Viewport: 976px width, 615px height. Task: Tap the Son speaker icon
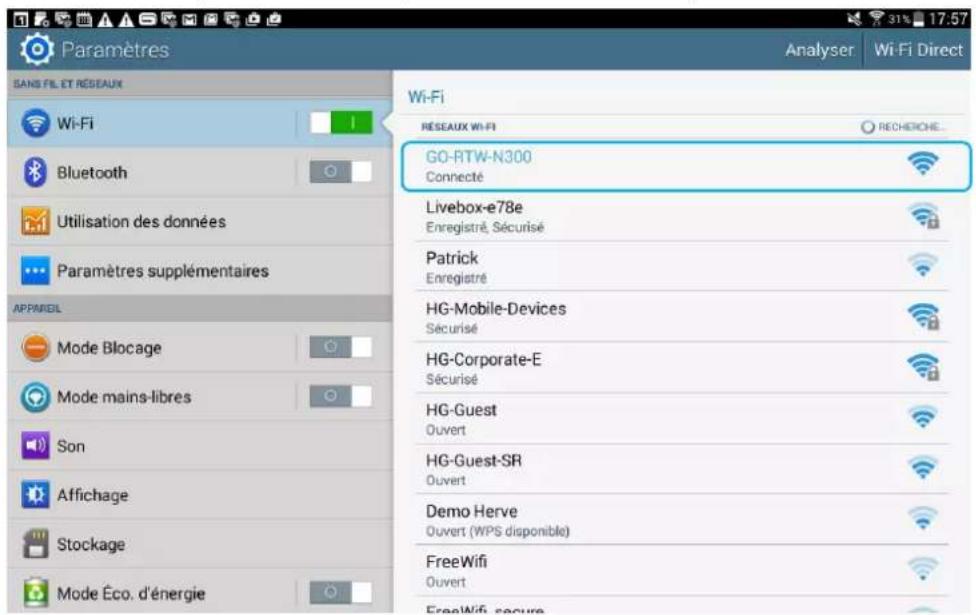tap(35, 446)
